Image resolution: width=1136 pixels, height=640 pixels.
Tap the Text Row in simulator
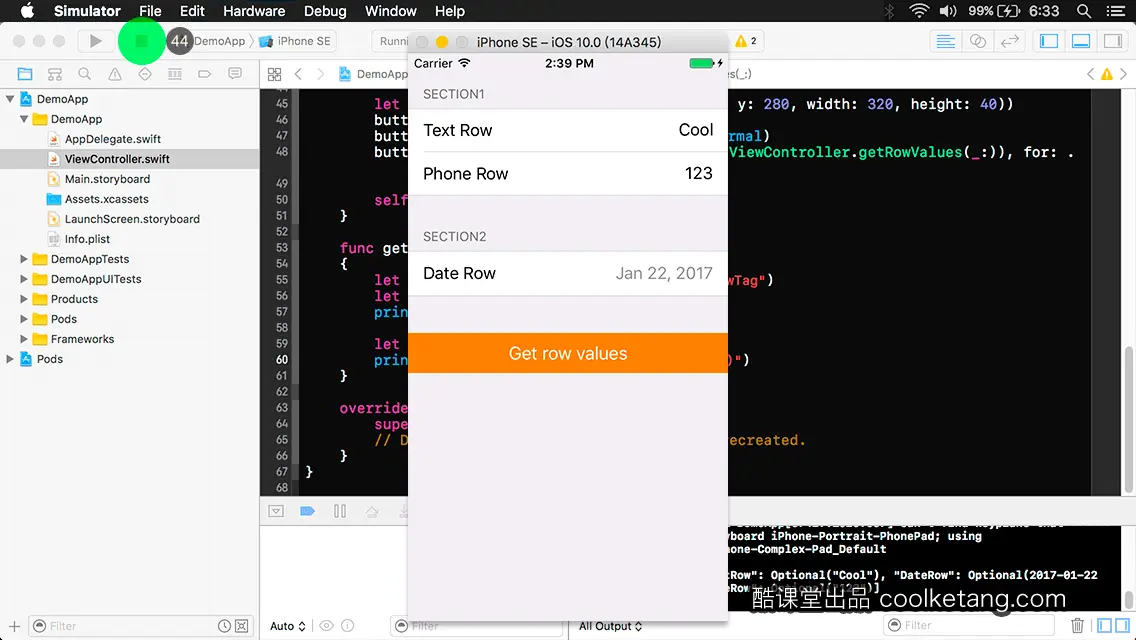568,130
